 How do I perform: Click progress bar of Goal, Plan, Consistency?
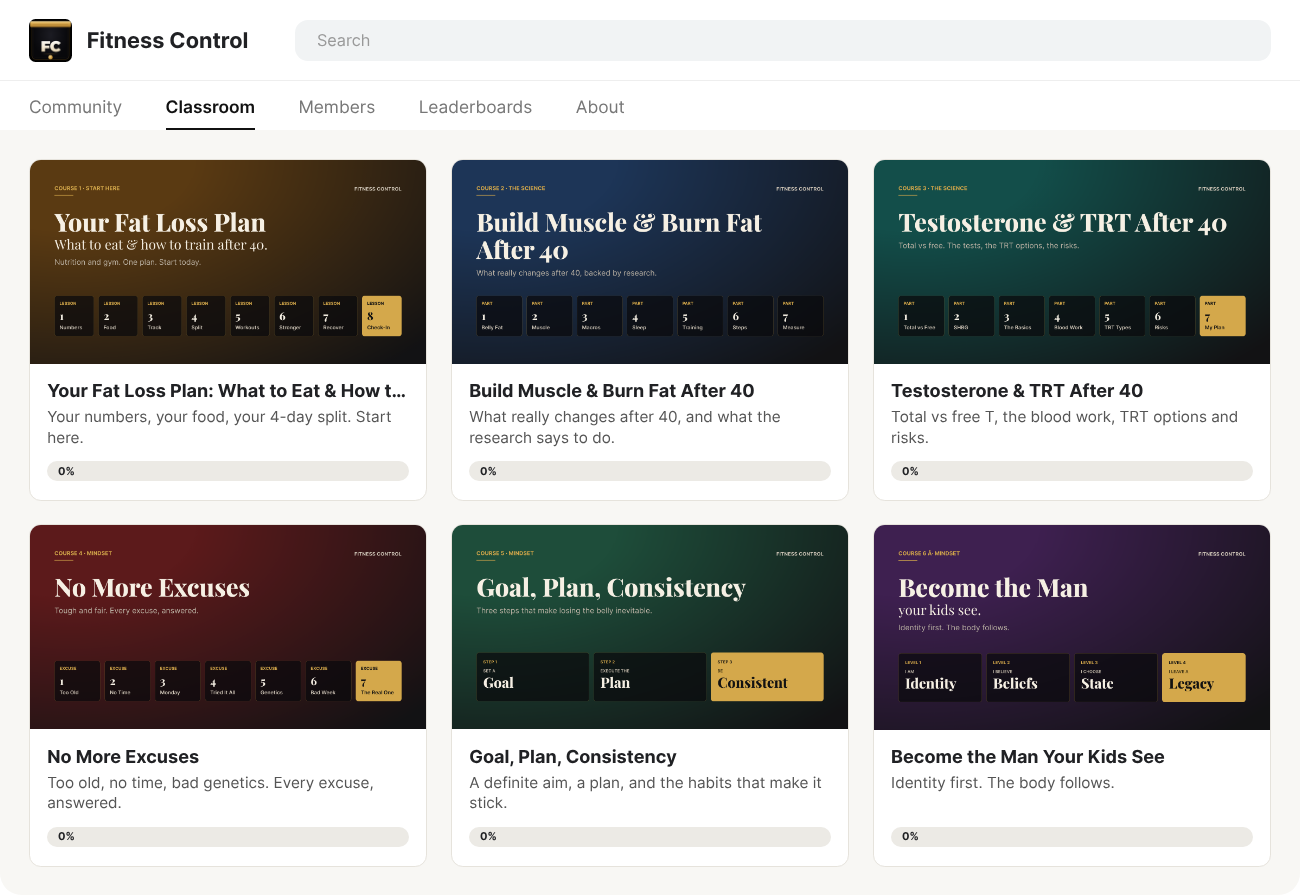[650, 836]
